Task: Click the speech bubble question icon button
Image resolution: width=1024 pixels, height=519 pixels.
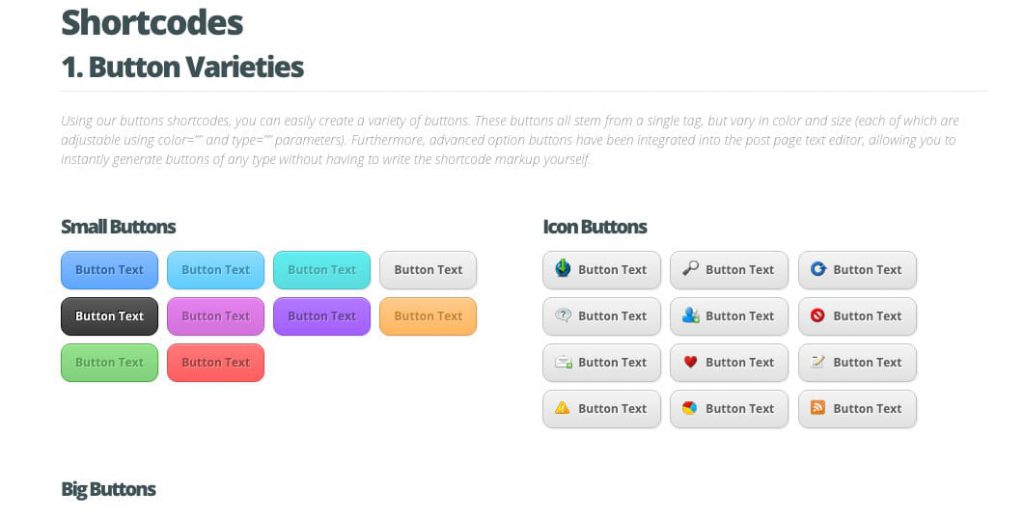Action: click(601, 316)
